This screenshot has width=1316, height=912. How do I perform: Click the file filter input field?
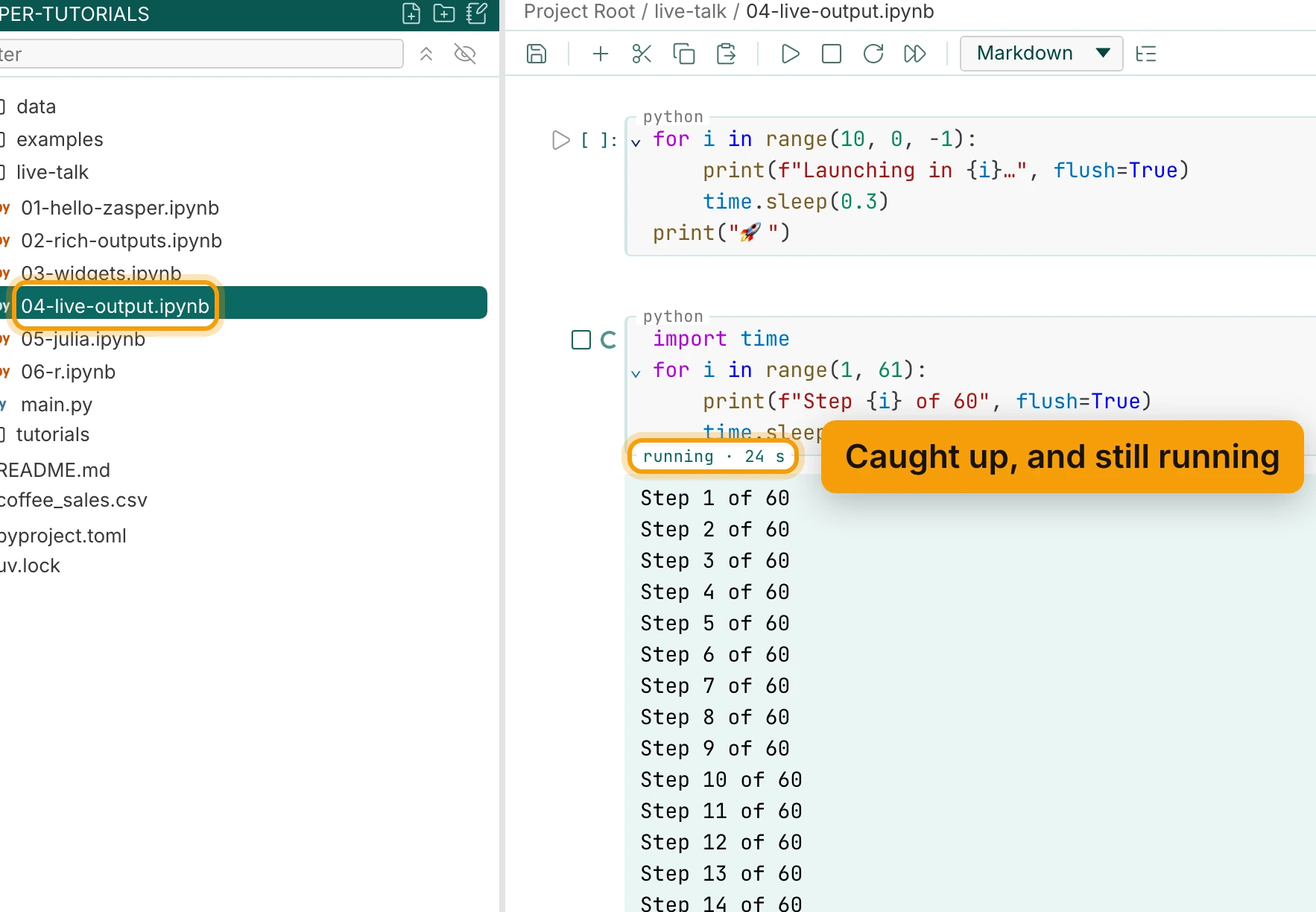(200, 54)
